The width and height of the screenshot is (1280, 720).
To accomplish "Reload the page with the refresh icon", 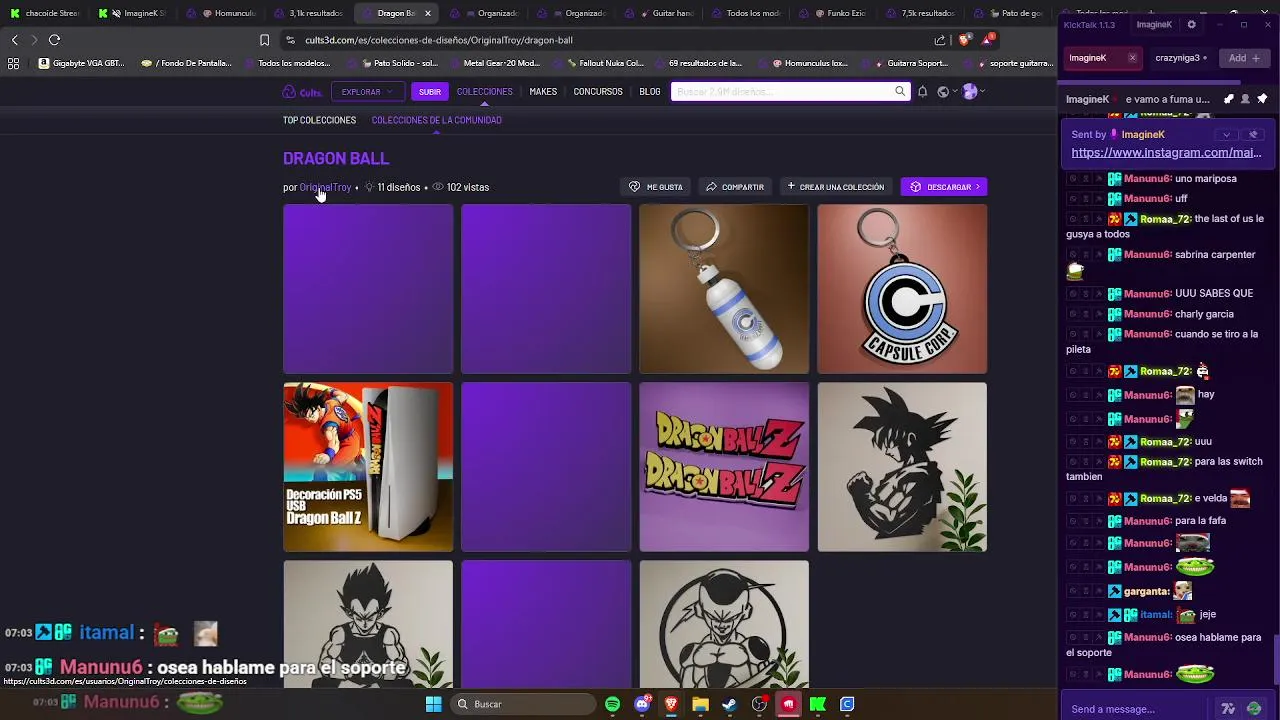I will click(x=54, y=40).
